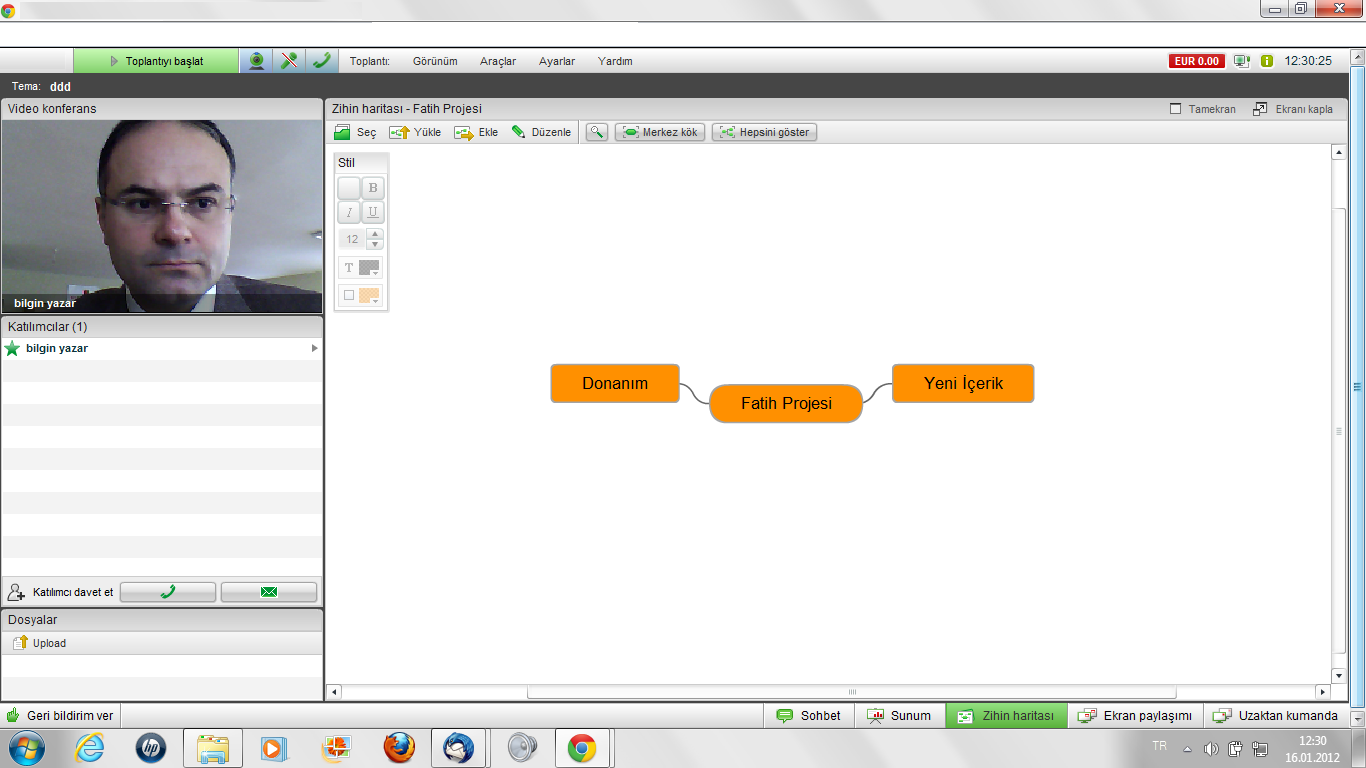Select participant bilgin yazar in list
This screenshot has width=1366, height=768.
[x=162, y=348]
